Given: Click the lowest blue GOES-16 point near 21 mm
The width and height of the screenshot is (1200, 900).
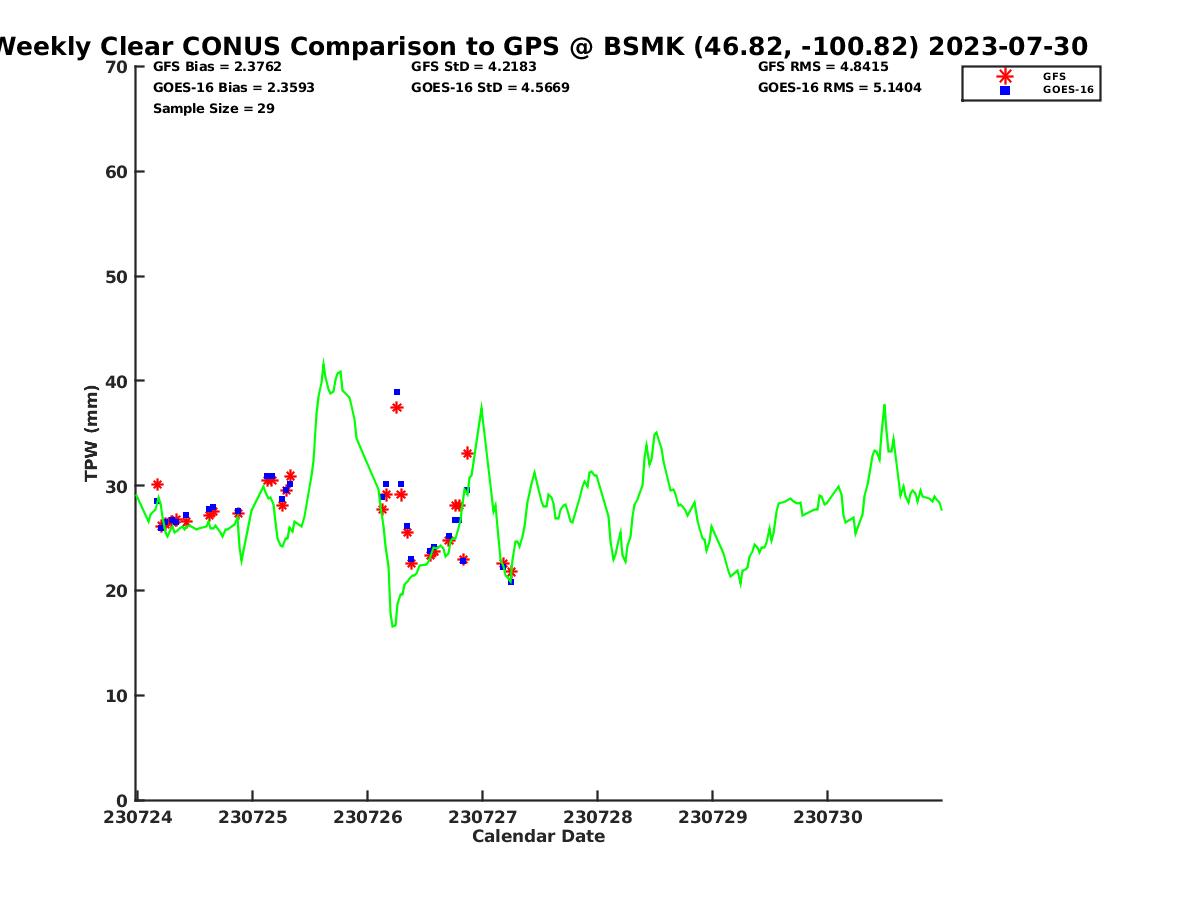Looking at the screenshot, I should click(511, 581).
